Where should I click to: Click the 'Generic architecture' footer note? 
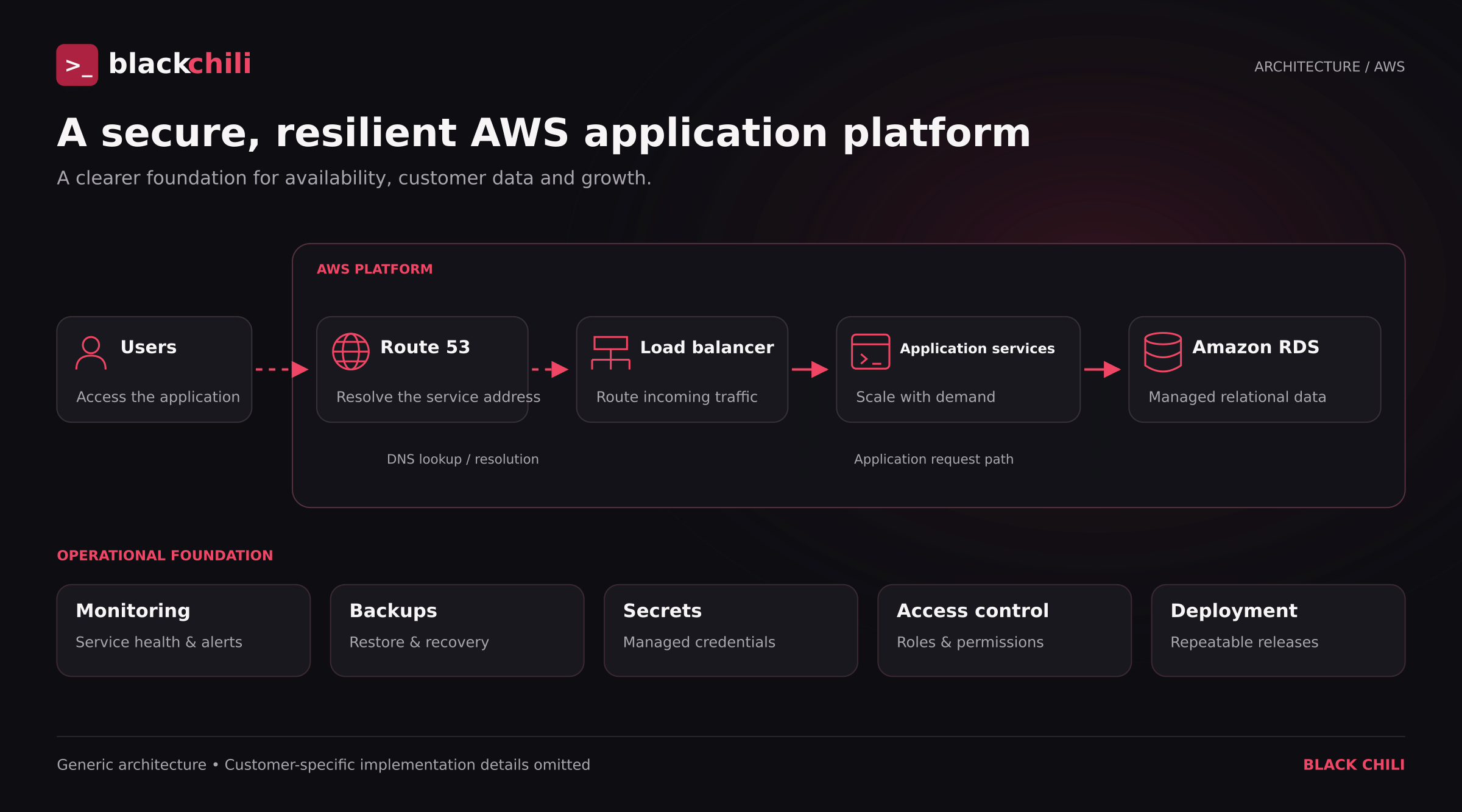click(323, 764)
